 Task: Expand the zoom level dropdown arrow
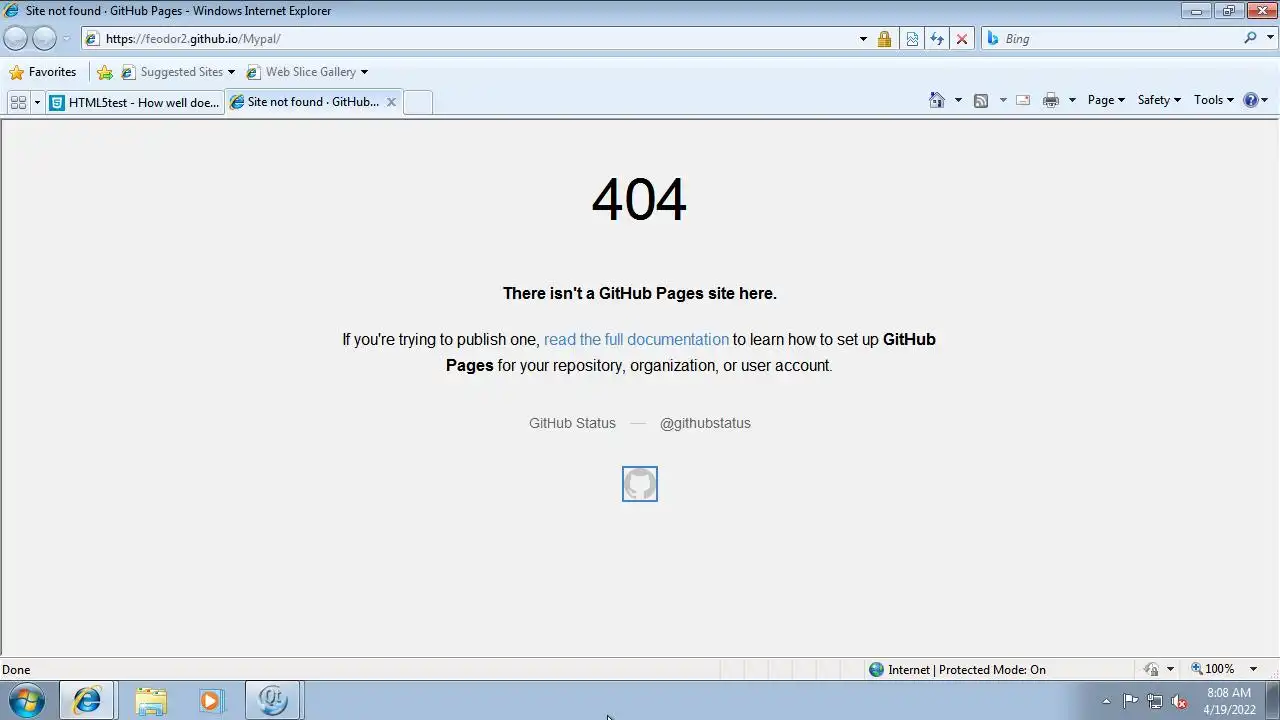[x=1253, y=669]
